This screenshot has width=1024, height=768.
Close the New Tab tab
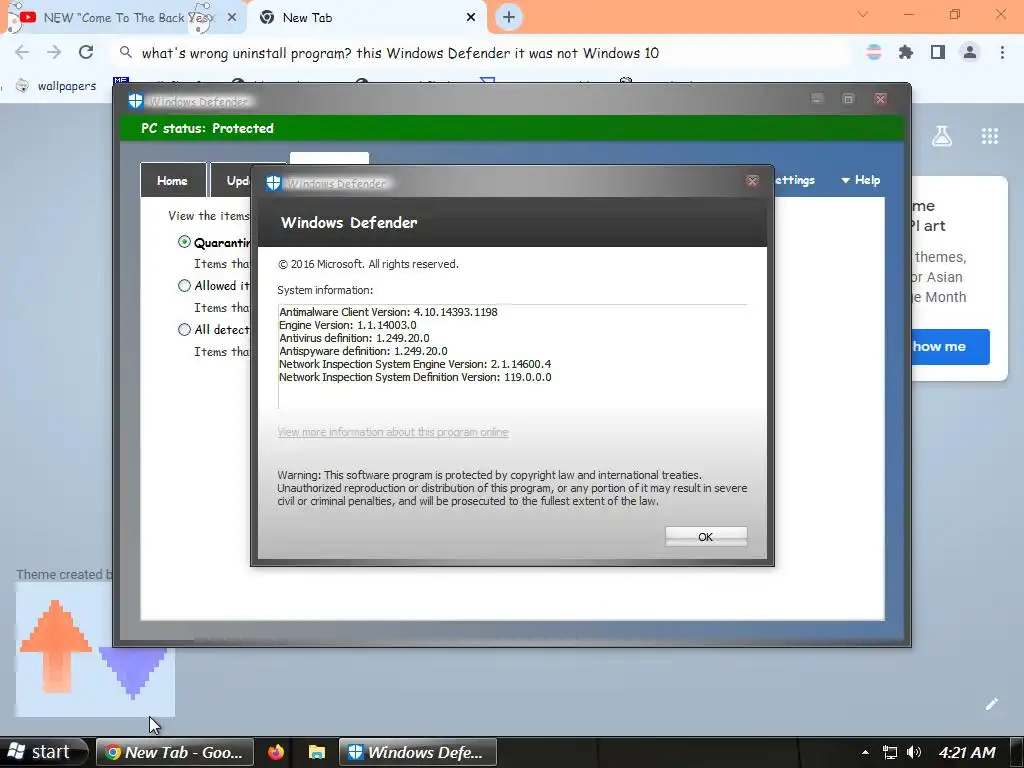click(x=471, y=18)
